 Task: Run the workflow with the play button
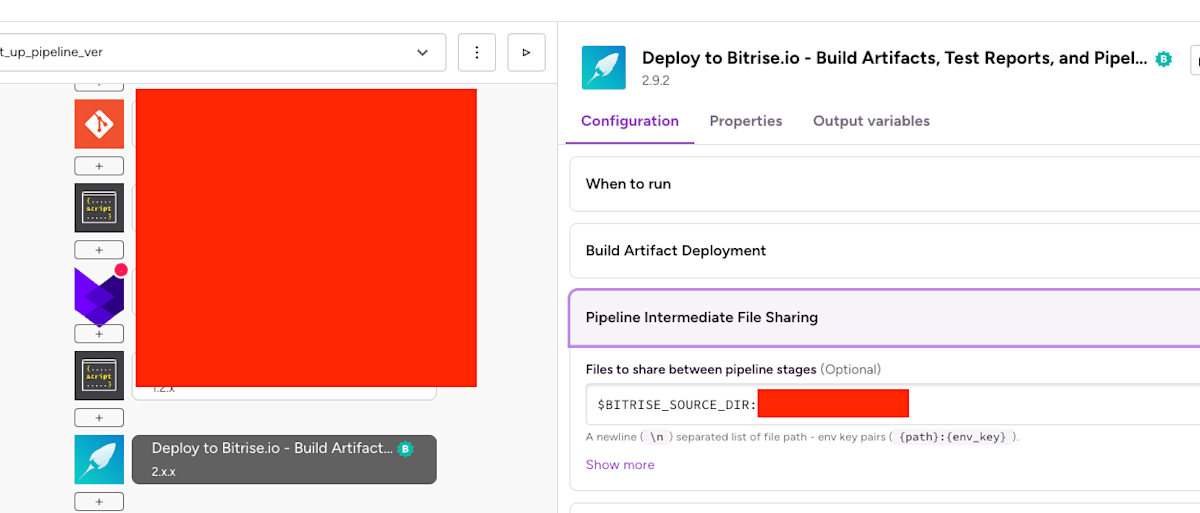tap(526, 52)
